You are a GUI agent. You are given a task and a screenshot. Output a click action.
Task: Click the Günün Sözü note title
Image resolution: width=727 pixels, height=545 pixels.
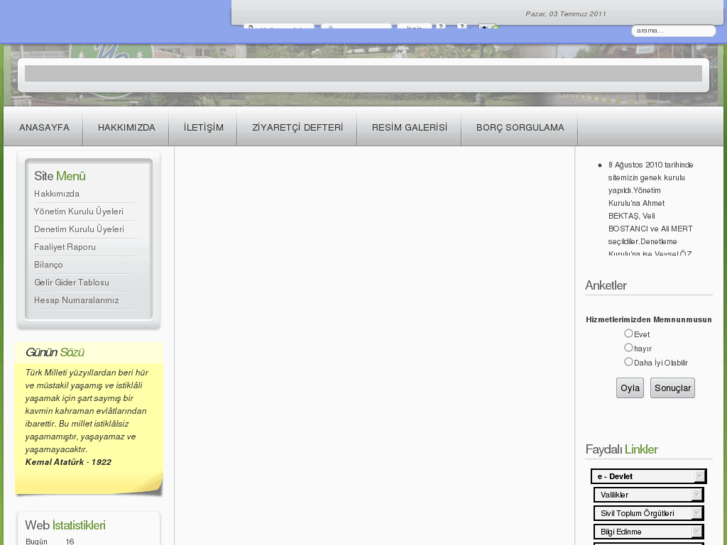[x=55, y=353]
